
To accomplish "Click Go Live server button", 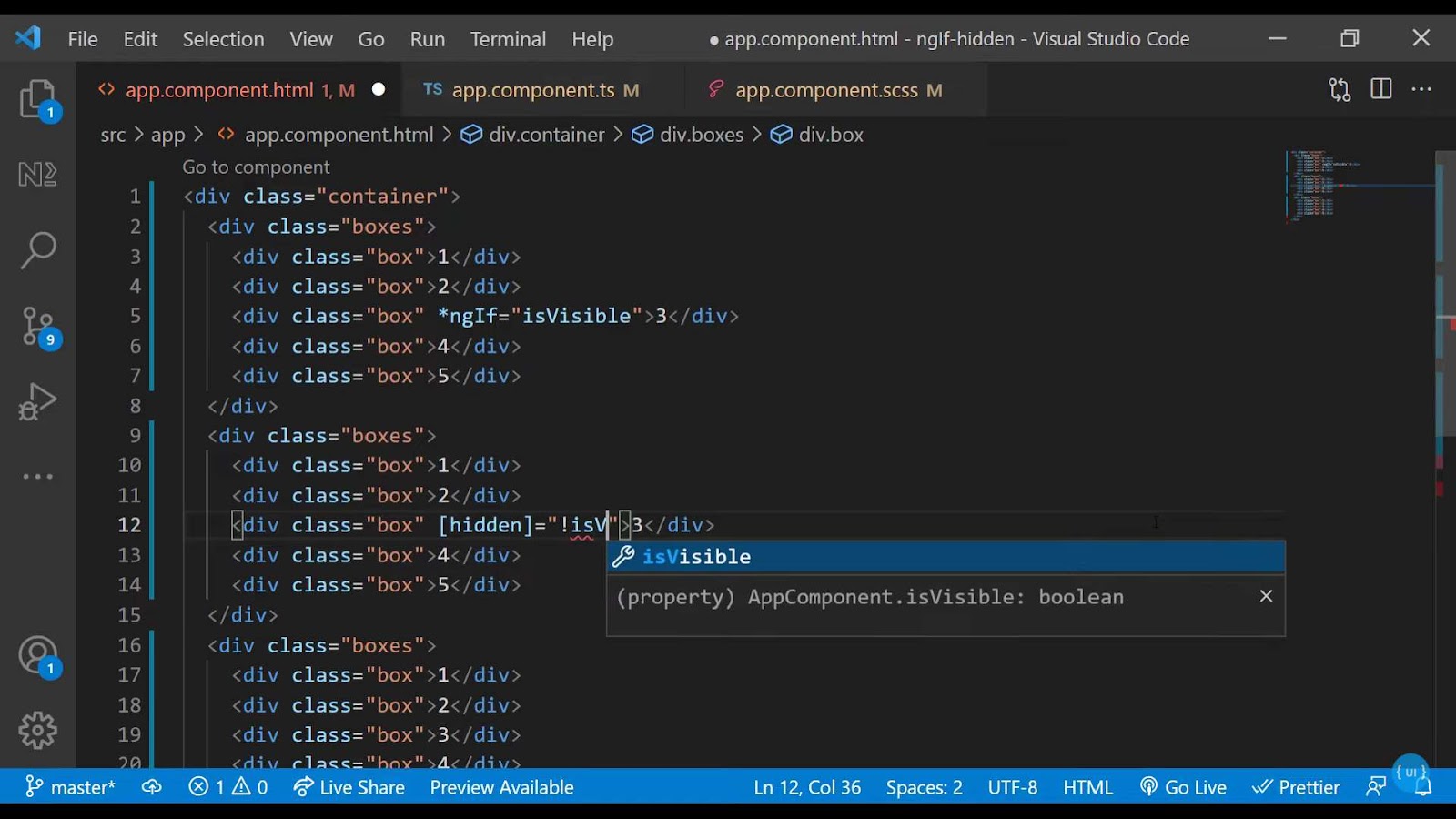I will tap(1183, 787).
